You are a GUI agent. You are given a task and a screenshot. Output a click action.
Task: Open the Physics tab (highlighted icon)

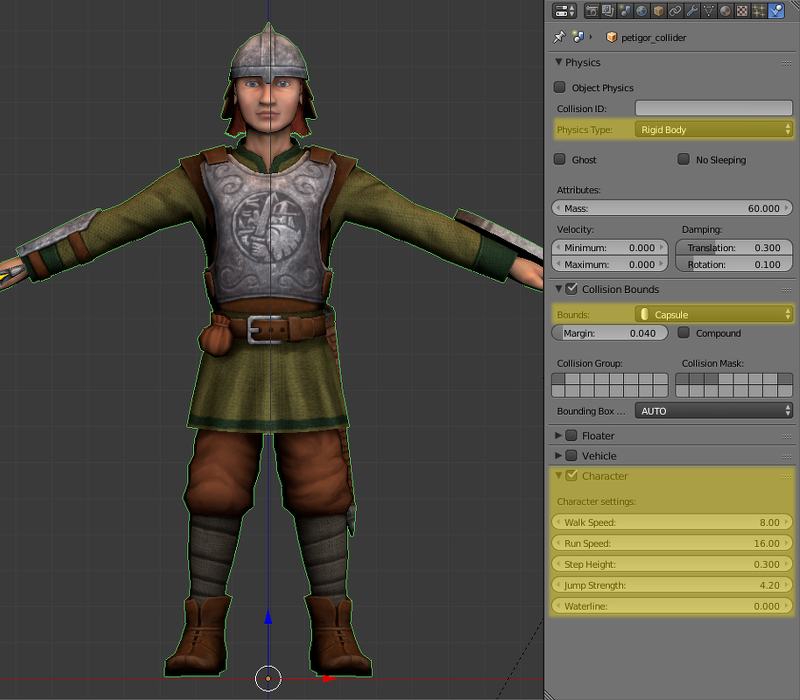(776, 11)
